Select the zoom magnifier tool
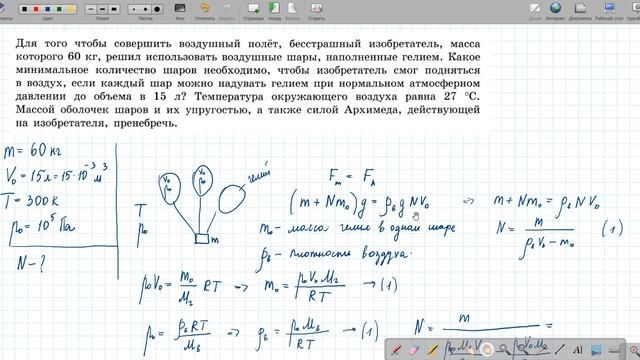Viewport: 640px width, 360px height. [x=504, y=350]
